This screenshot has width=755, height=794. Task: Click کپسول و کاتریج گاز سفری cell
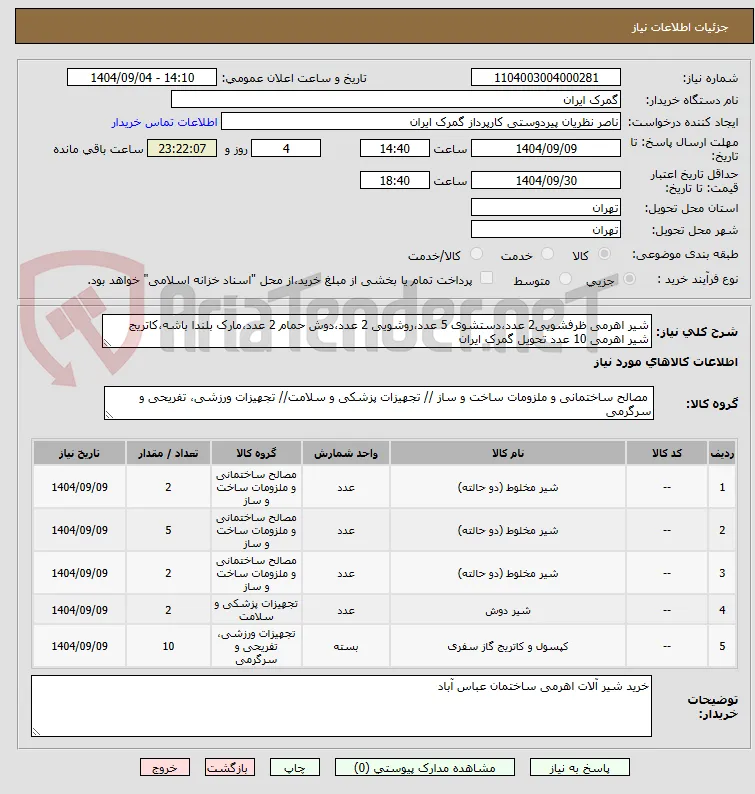507,646
